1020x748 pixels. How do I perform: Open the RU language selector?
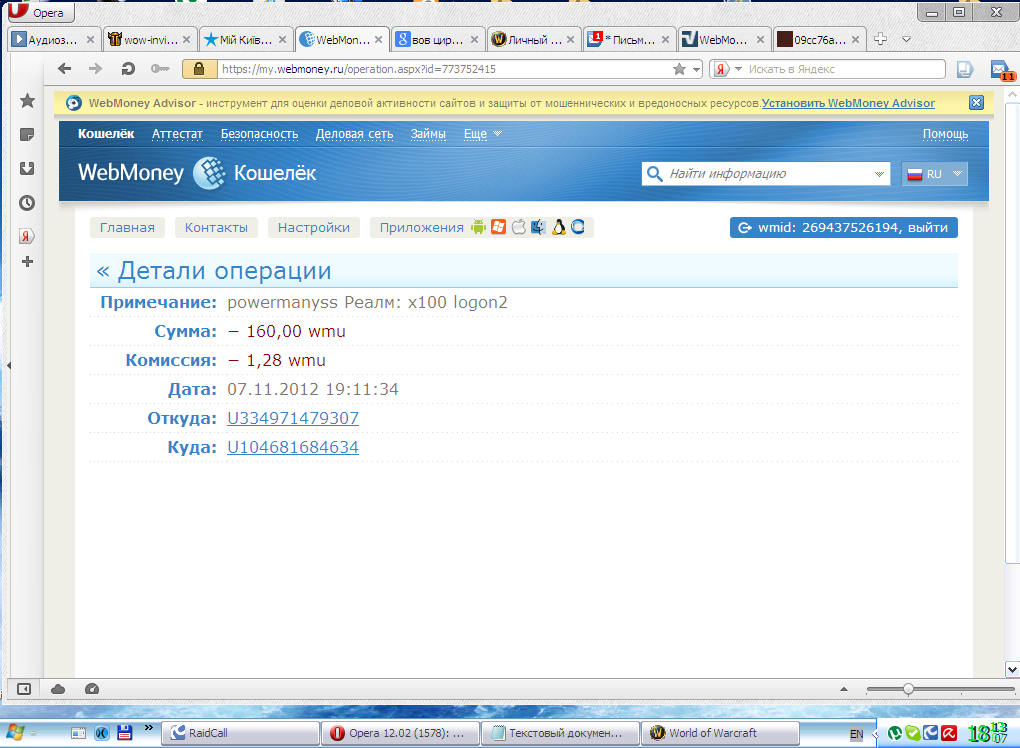point(934,174)
